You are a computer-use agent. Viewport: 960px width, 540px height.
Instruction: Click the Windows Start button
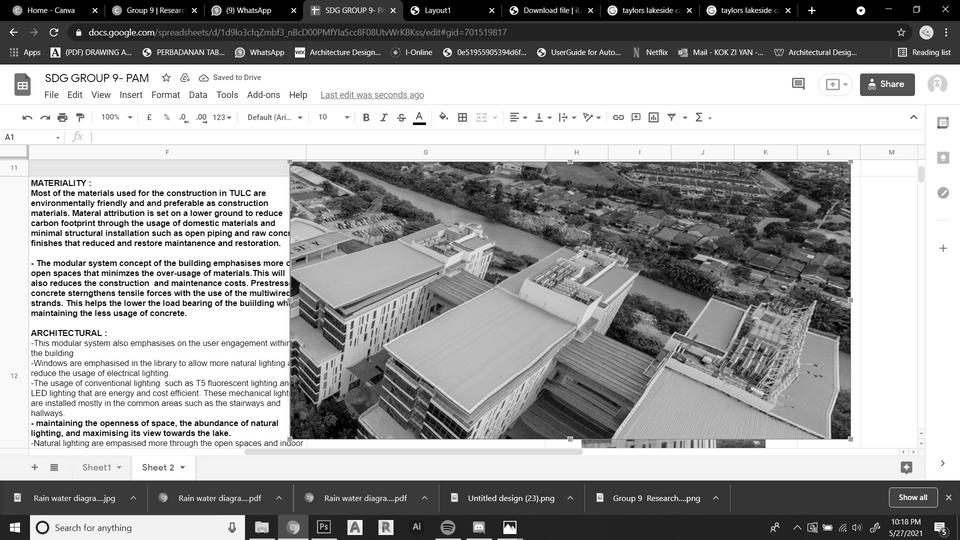[15, 527]
